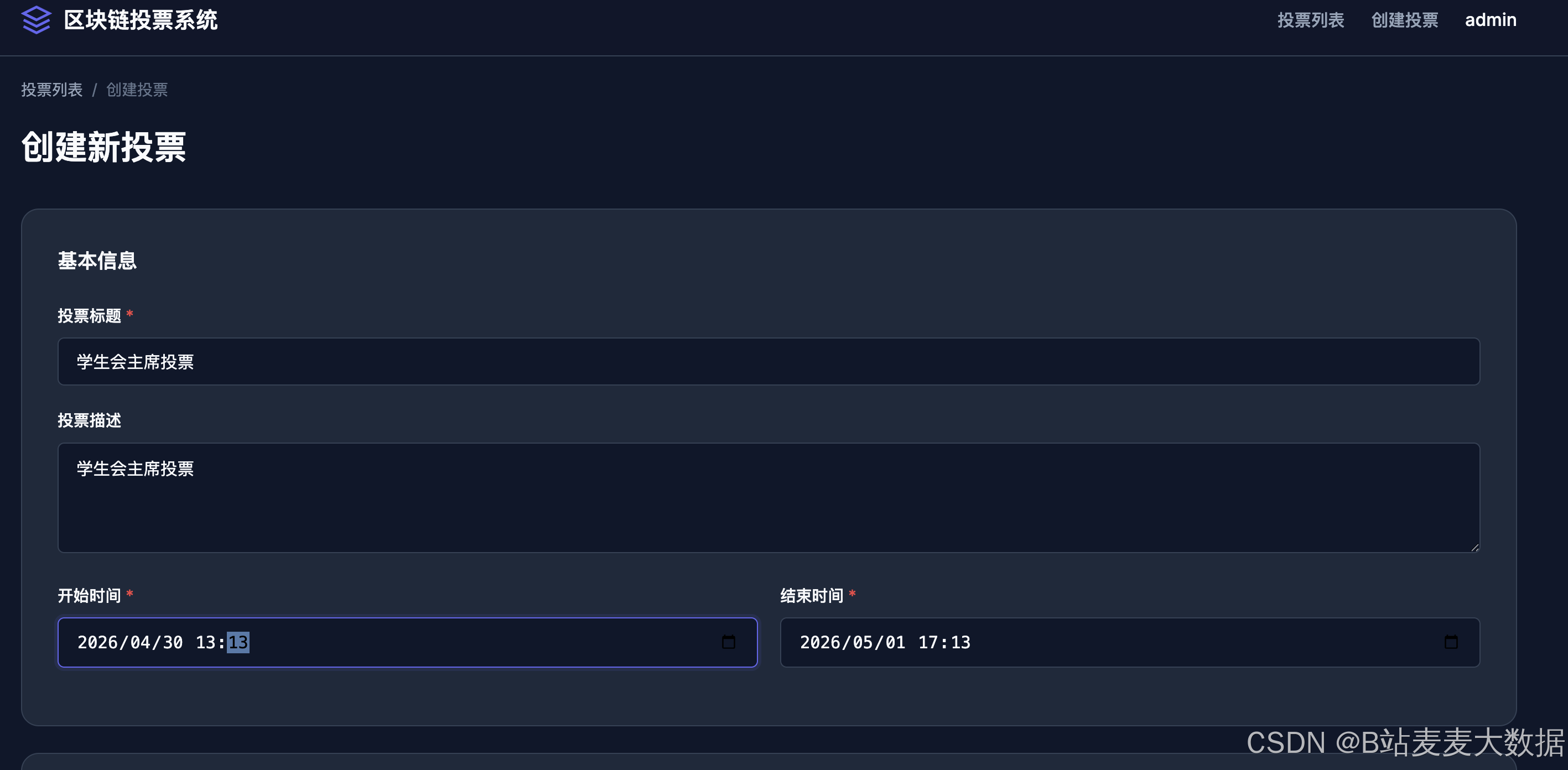This screenshot has height=770, width=1568.
Task: Select the month 05 in end time
Action: [x=863, y=643]
